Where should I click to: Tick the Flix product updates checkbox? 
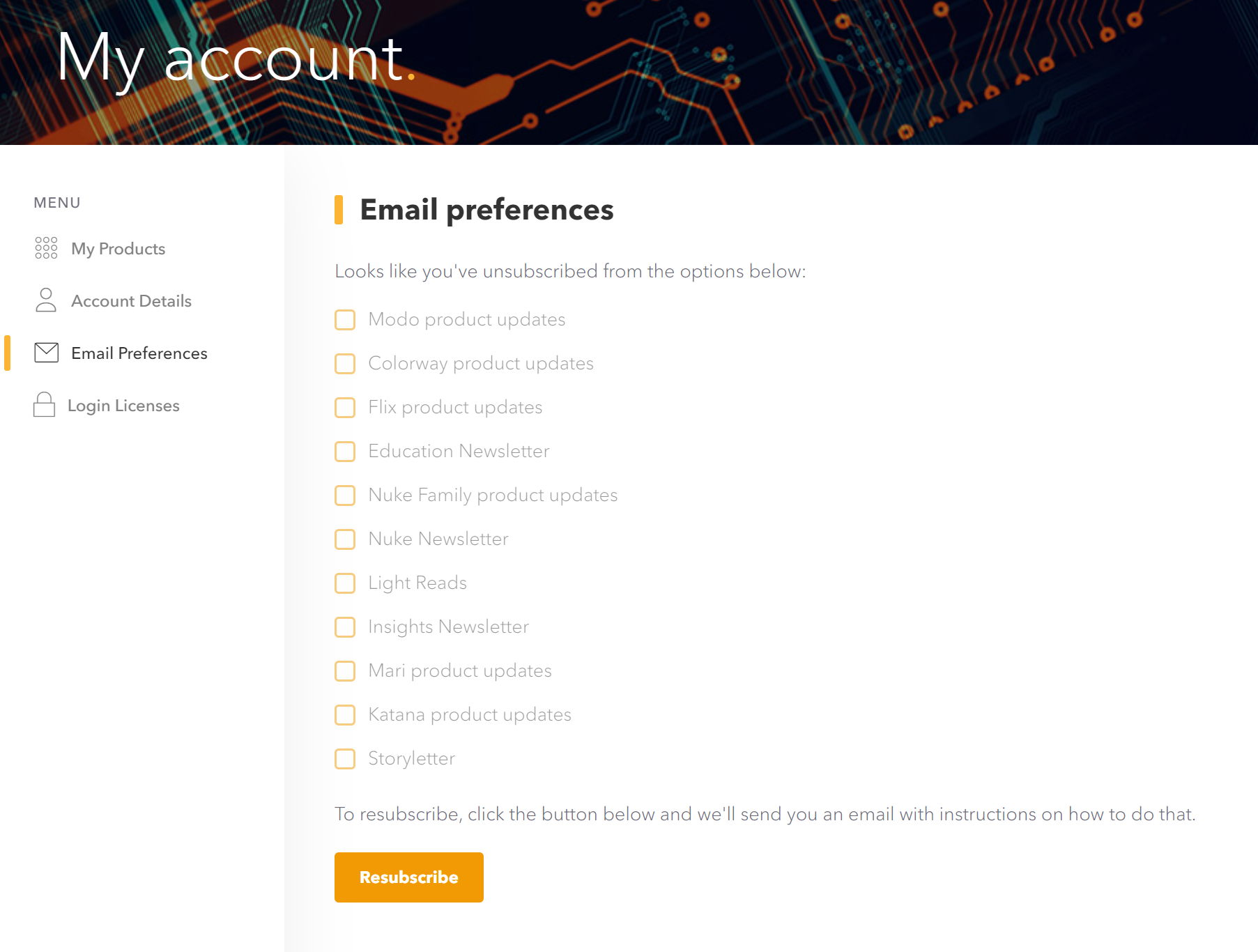pos(345,408)
